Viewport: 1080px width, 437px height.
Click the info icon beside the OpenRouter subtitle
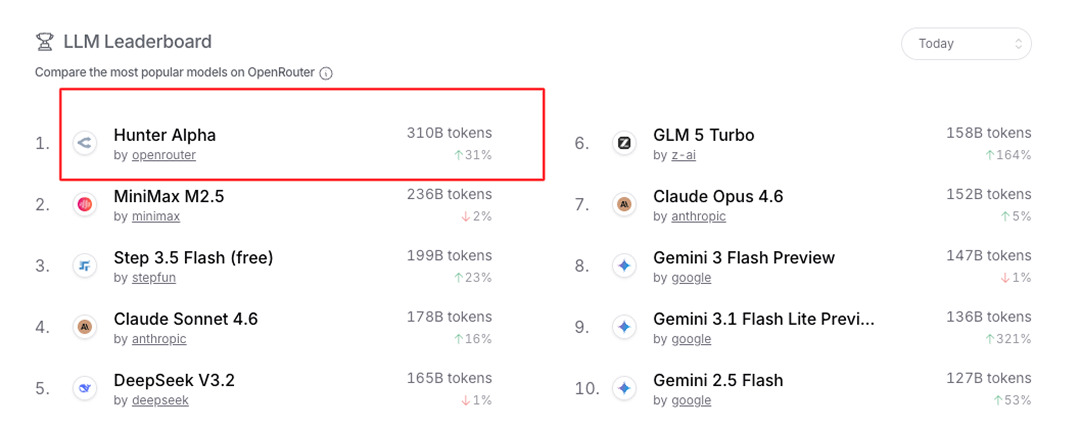pos(326,73)
